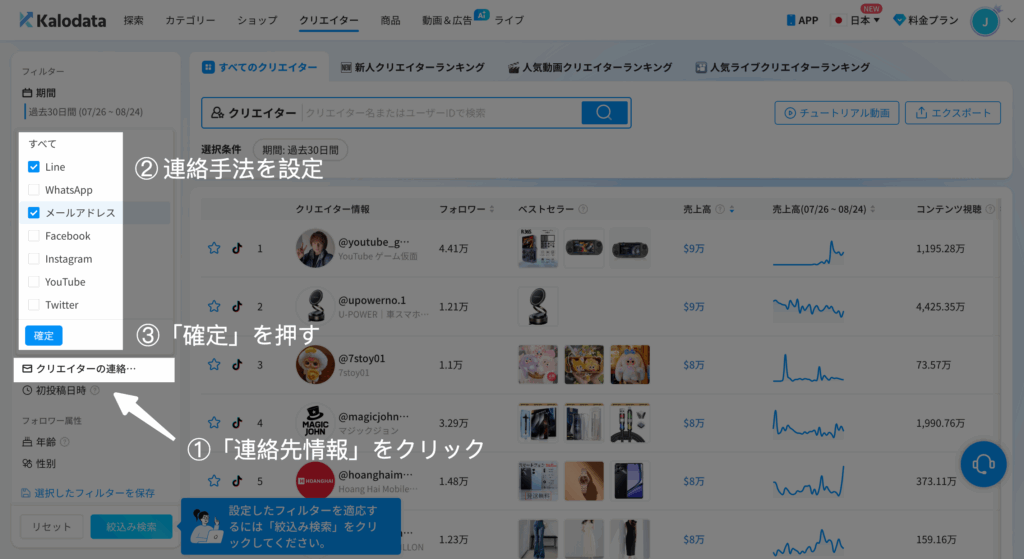The image size is (1024, 559).
Task: Remove the 期間: 過去30日間 condition tag
Action: (x=300, y=150)
